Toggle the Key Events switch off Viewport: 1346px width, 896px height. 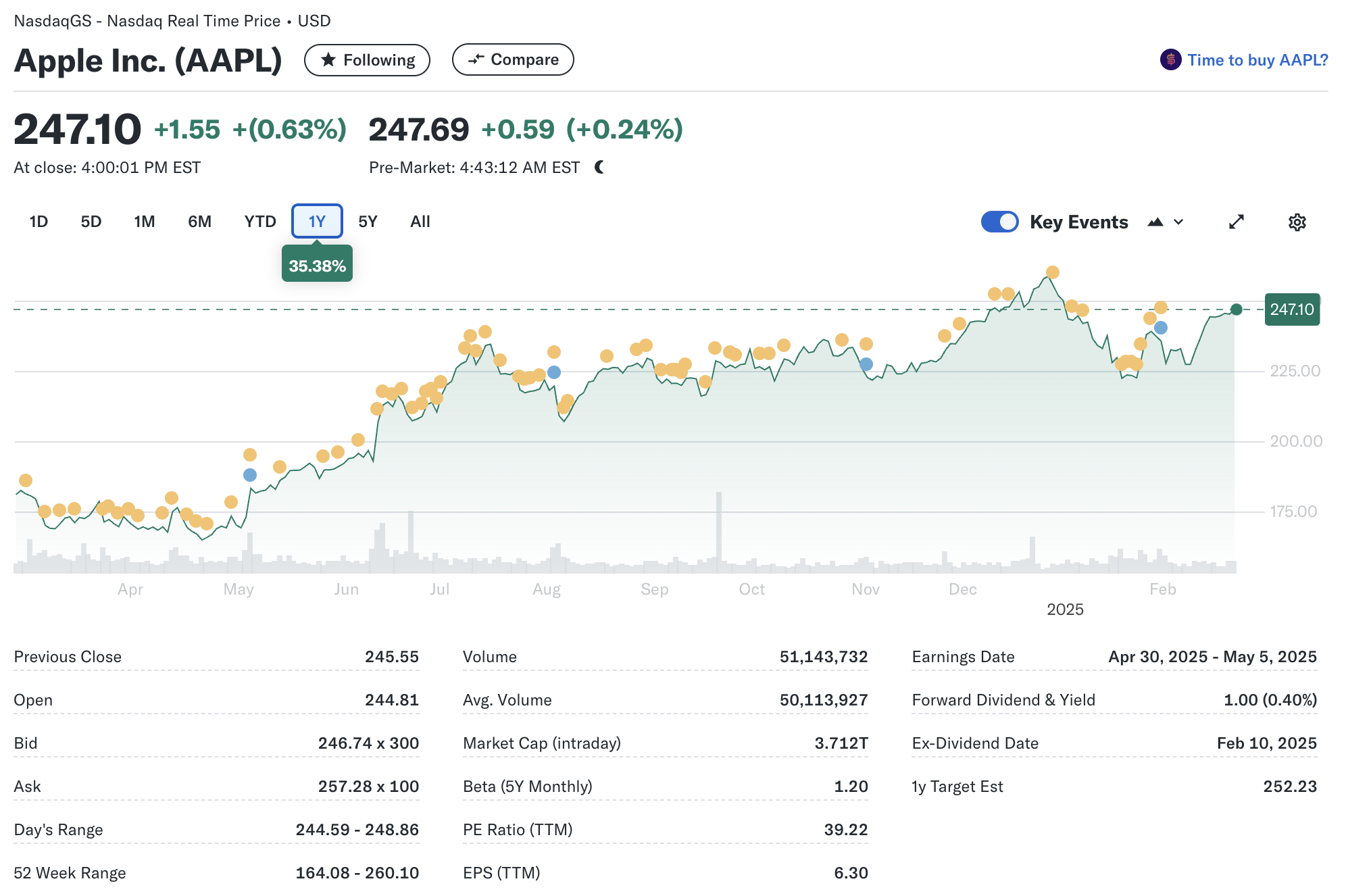999,222
